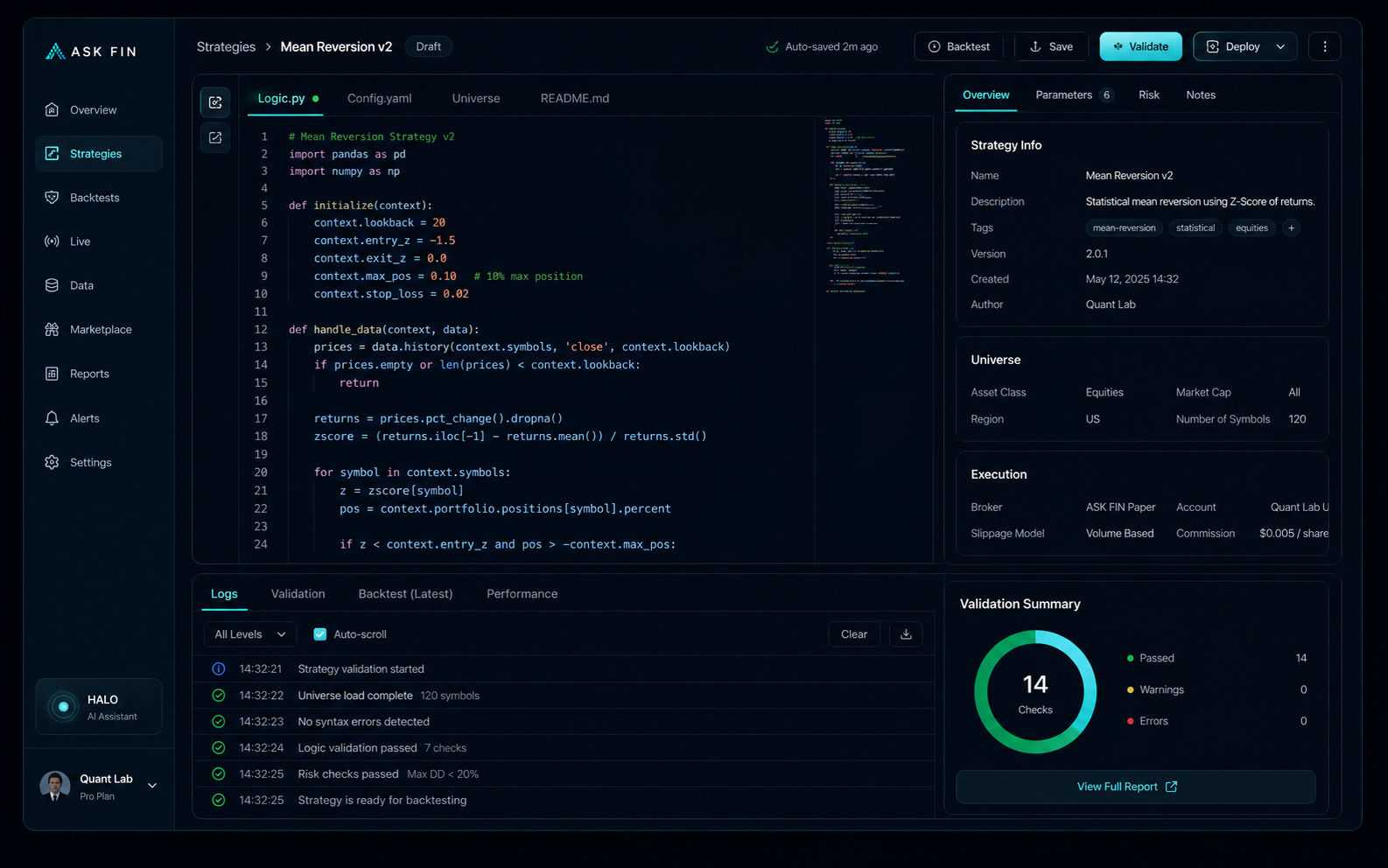Open the Settings gear item

[x=98, y=462]
